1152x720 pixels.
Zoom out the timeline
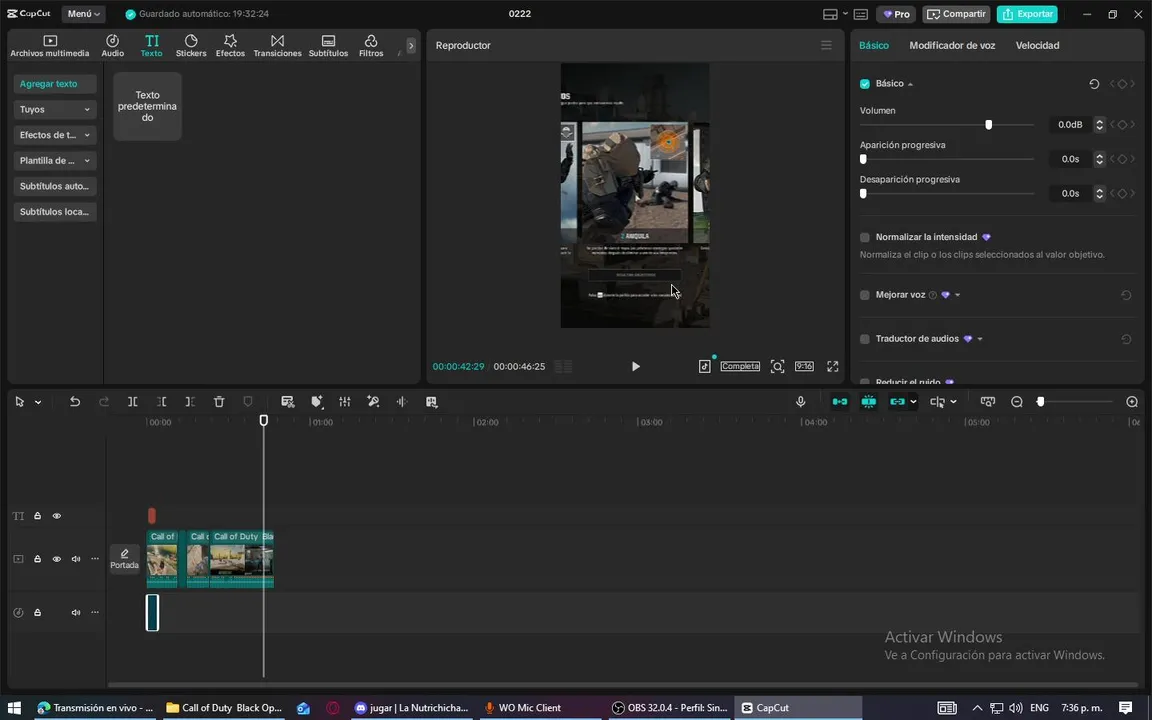coord(1017,402)
